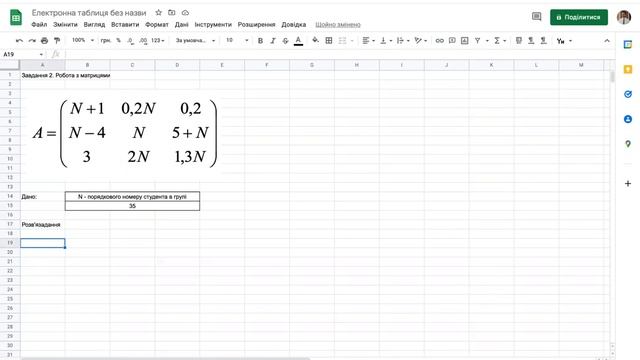Open the Файл menu

pos(39,24)
